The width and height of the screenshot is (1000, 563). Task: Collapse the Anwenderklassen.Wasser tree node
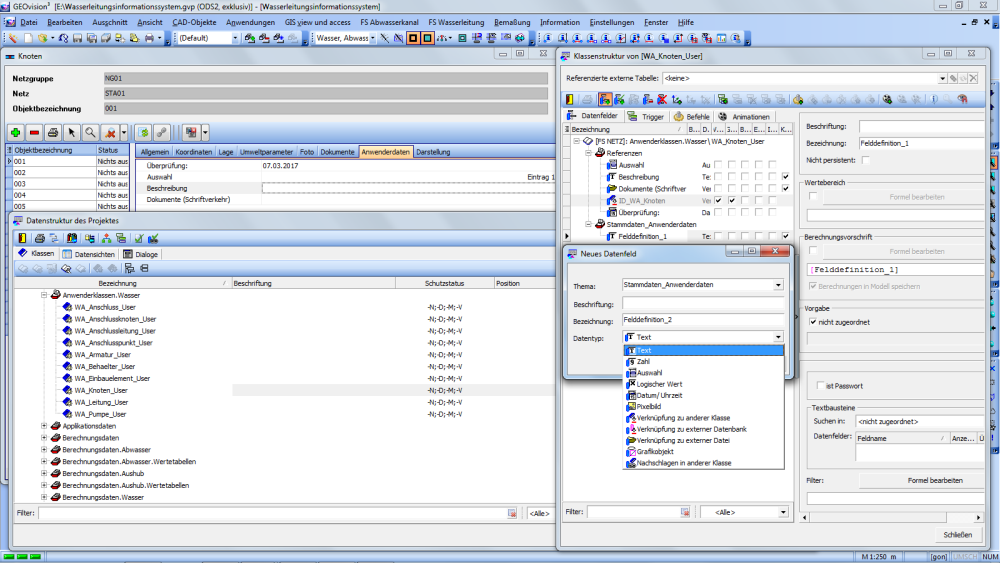(44, 295)
